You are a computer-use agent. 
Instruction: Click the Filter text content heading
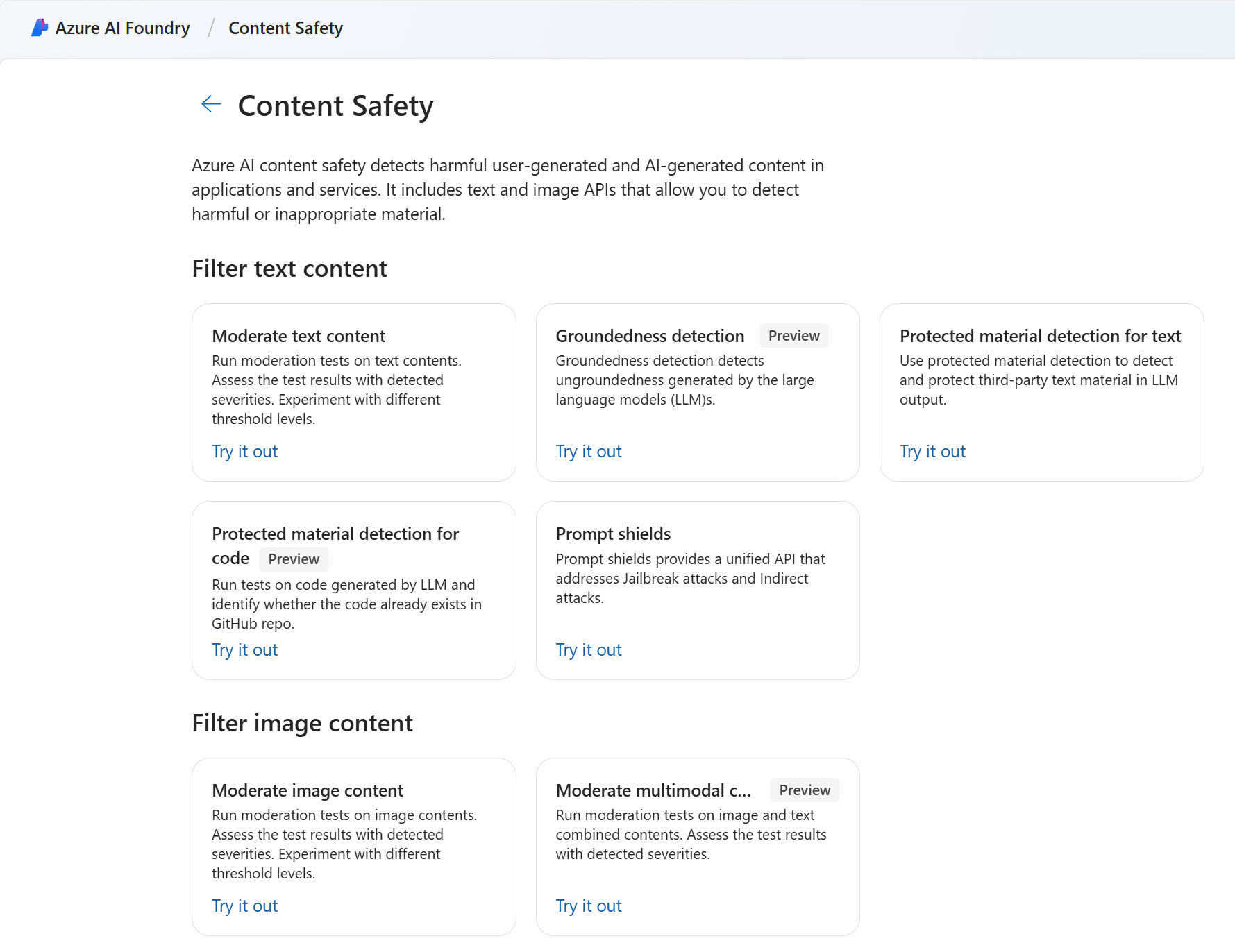pos(289,269)
